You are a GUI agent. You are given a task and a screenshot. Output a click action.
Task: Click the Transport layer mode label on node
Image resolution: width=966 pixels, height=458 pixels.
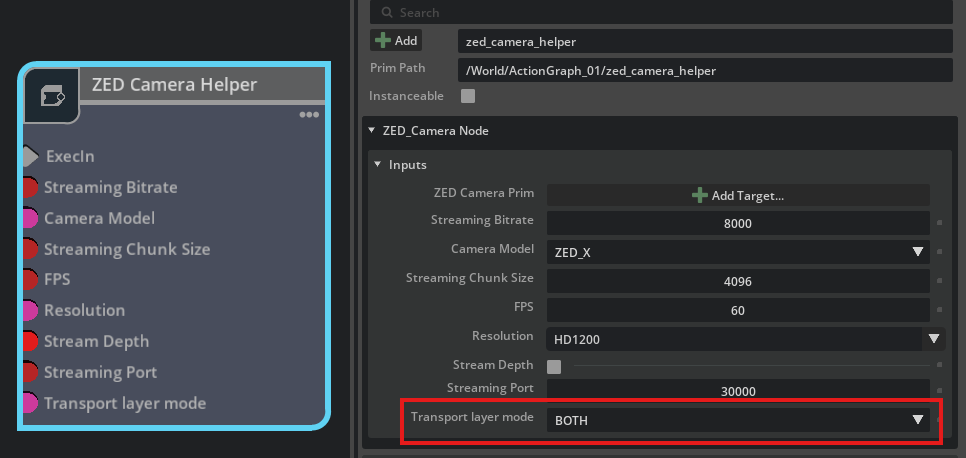coord(125,403)
